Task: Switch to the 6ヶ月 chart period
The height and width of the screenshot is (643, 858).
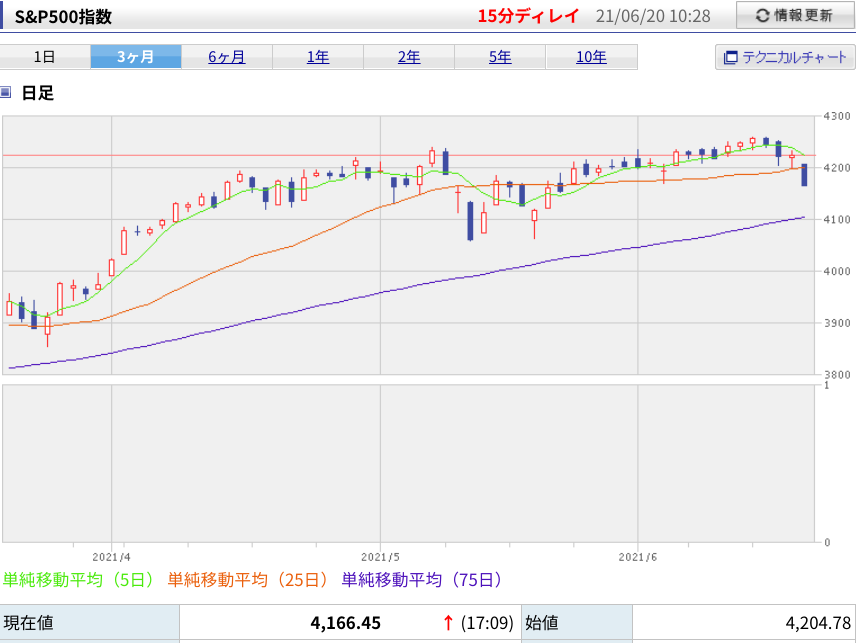Action: click(x=227, y=57)
